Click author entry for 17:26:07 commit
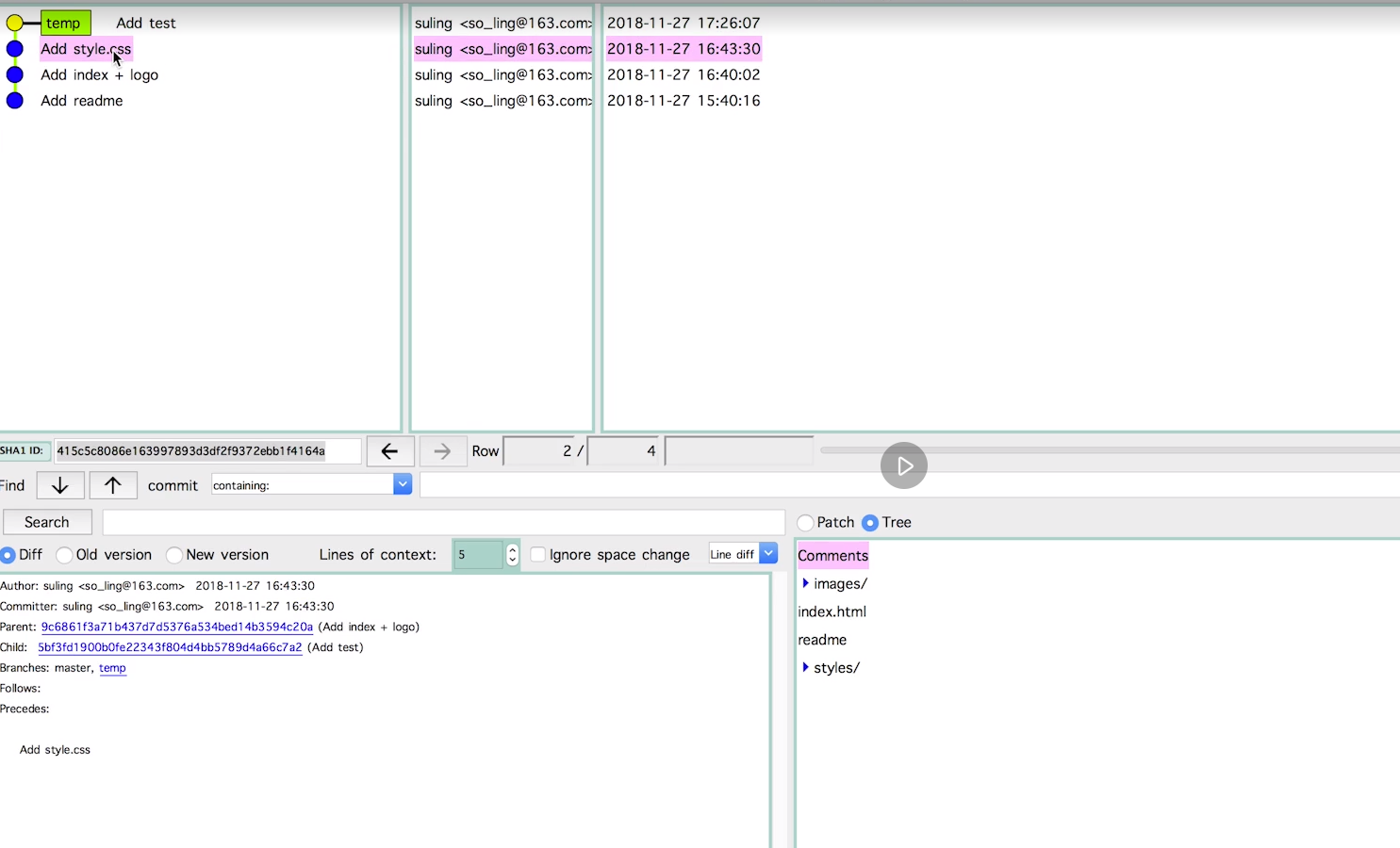Viewport: 1400px width, 848px height. [502, 23]
